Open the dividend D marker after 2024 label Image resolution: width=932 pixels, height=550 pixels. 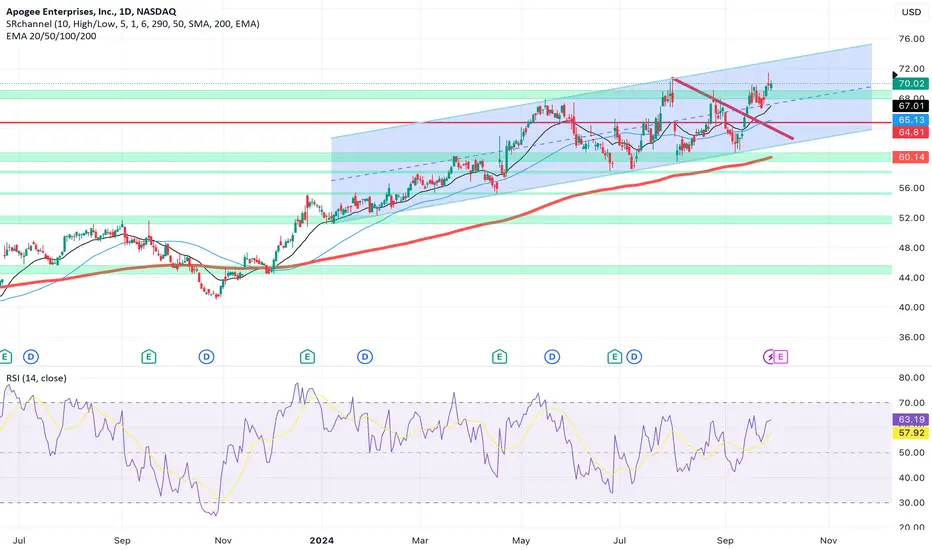point(364,357)
